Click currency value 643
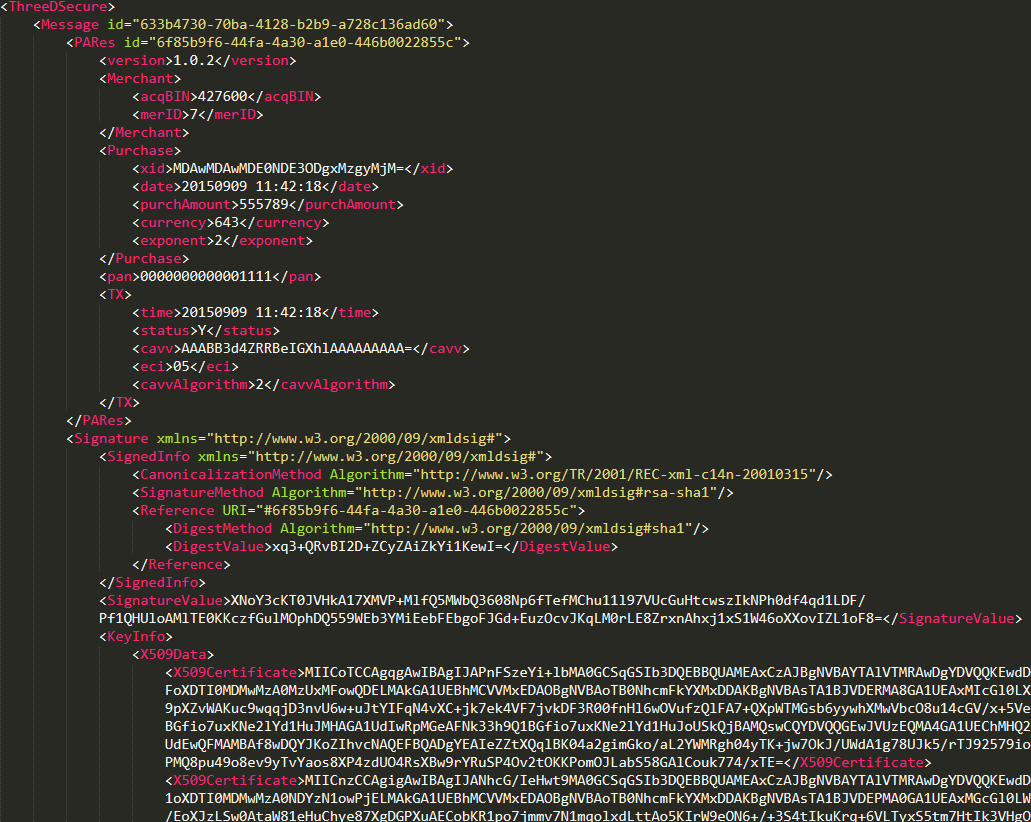1031x822 pixels. [x=227, y=222]
